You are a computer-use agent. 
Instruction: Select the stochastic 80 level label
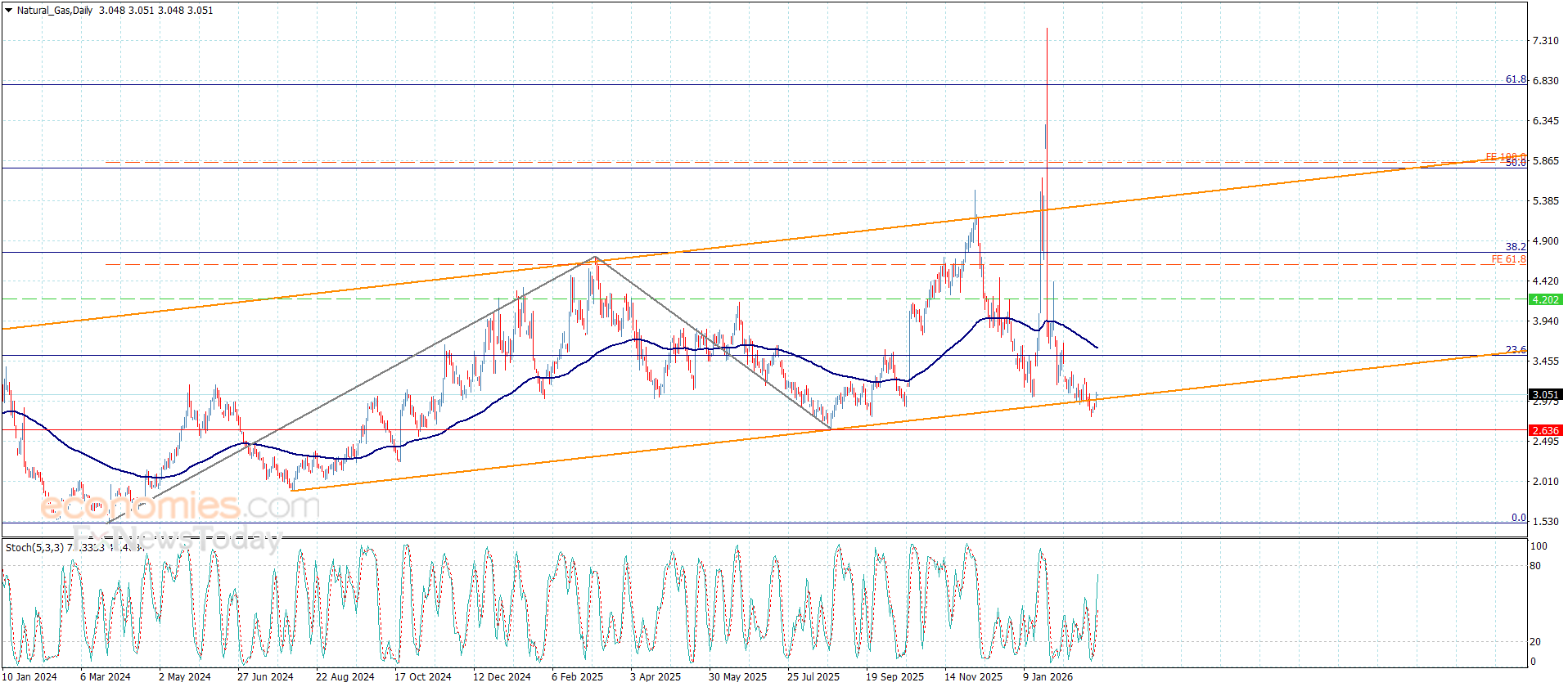coord(1535,565)
